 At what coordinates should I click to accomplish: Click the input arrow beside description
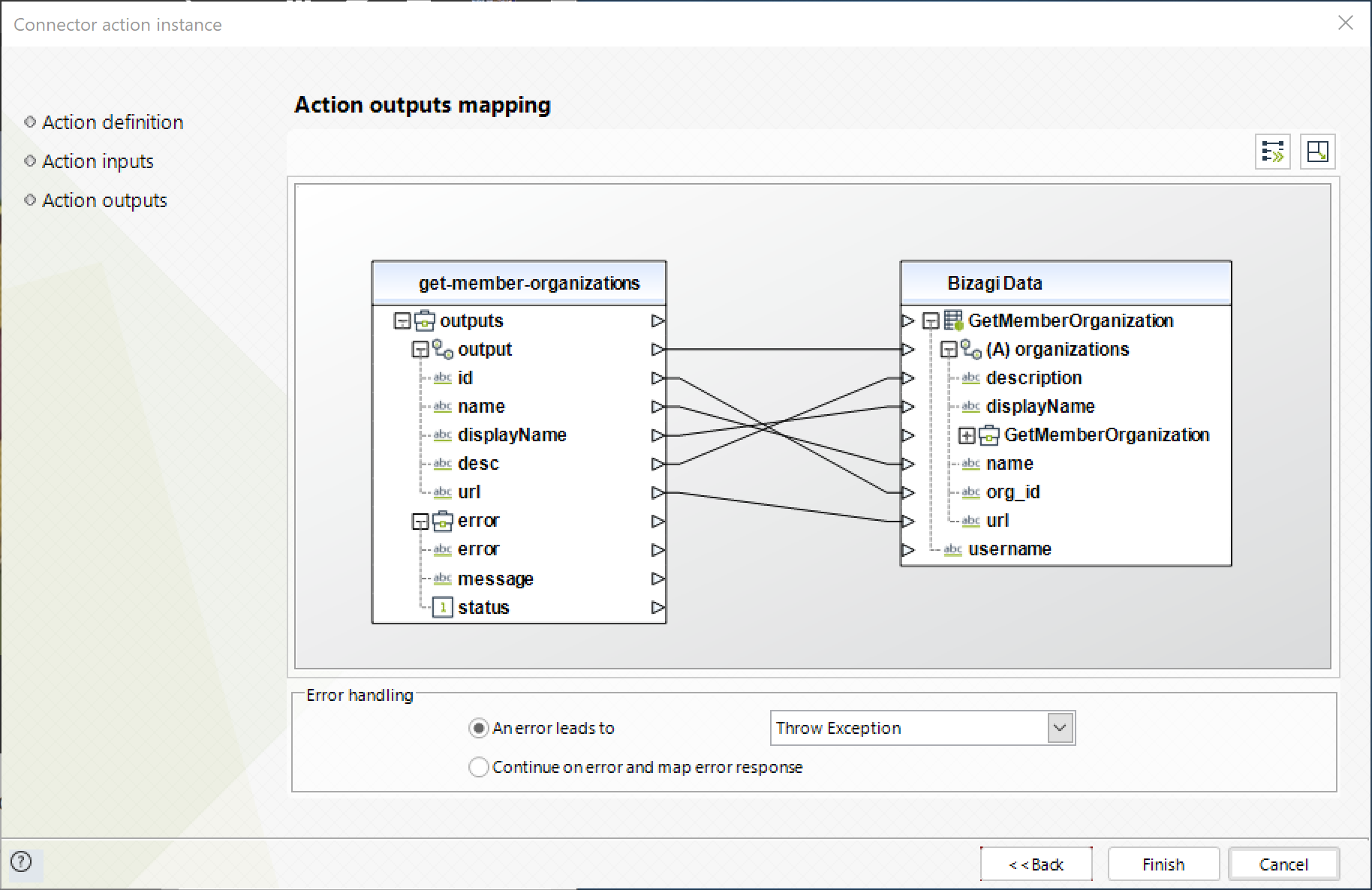[908, 377]
